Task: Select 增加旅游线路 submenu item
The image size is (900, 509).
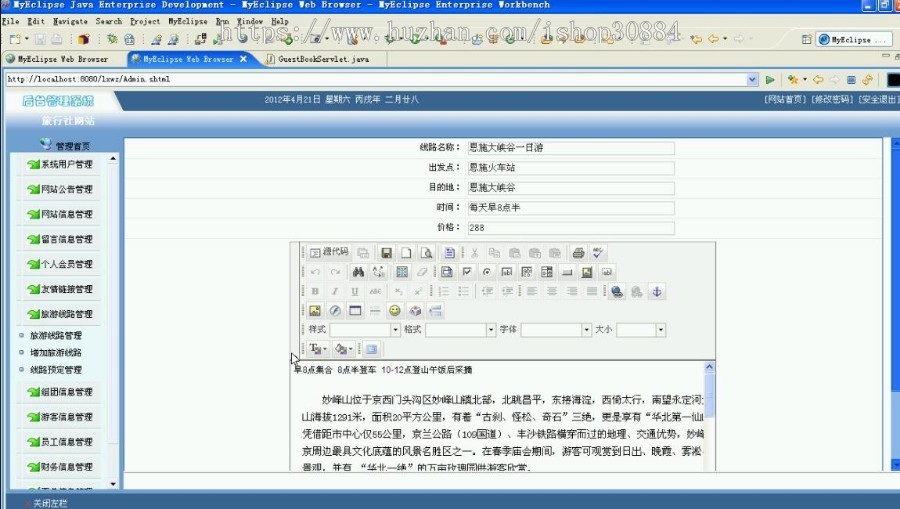Action: pos(56,352)
